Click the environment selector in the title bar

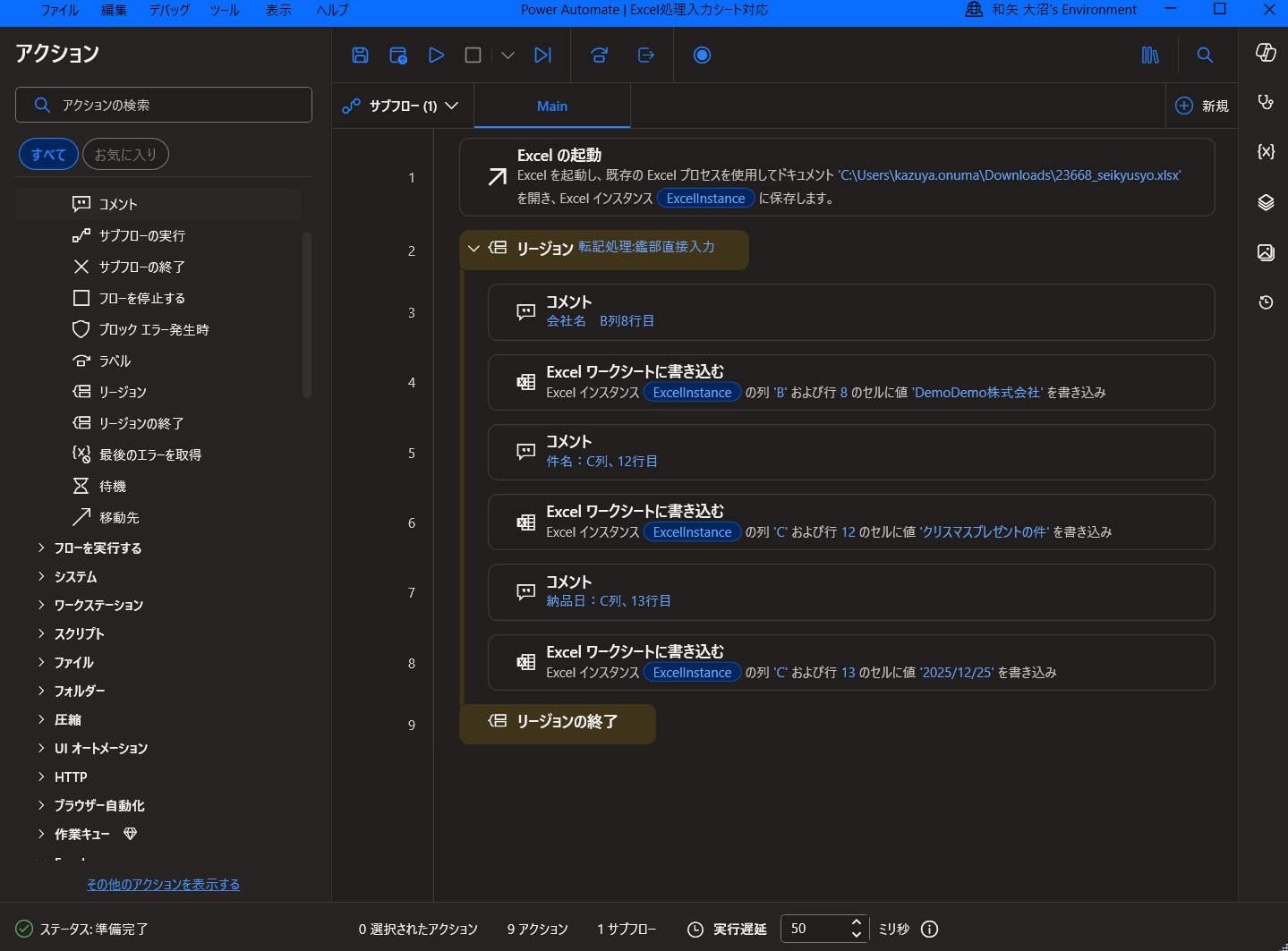pos(1051,10)
